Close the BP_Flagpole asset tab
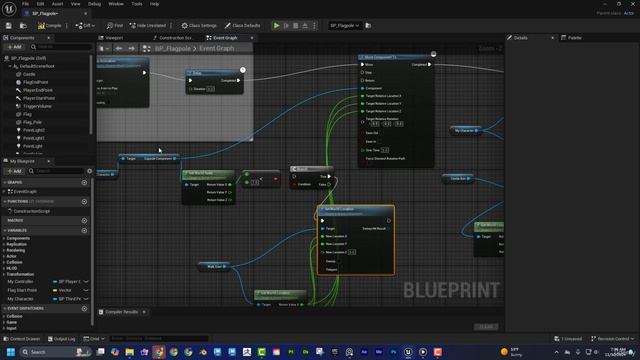 [85, 13]
